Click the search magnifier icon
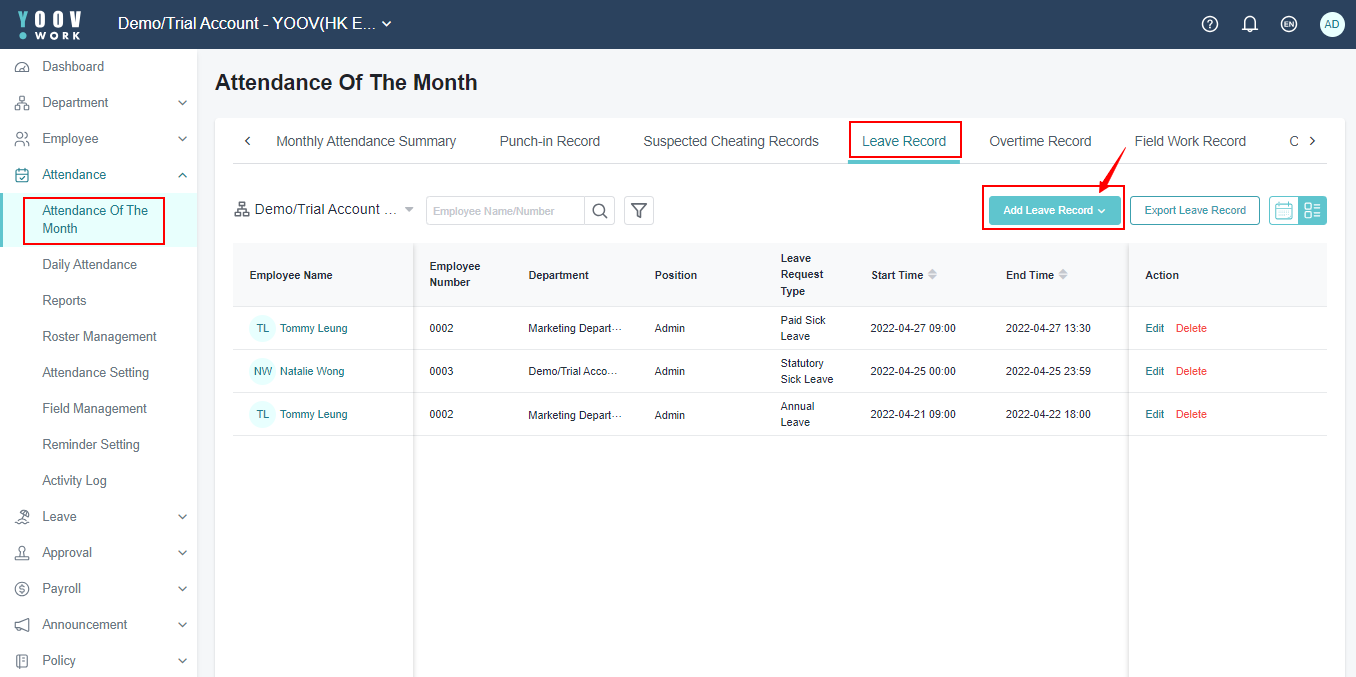 [600, 211]
